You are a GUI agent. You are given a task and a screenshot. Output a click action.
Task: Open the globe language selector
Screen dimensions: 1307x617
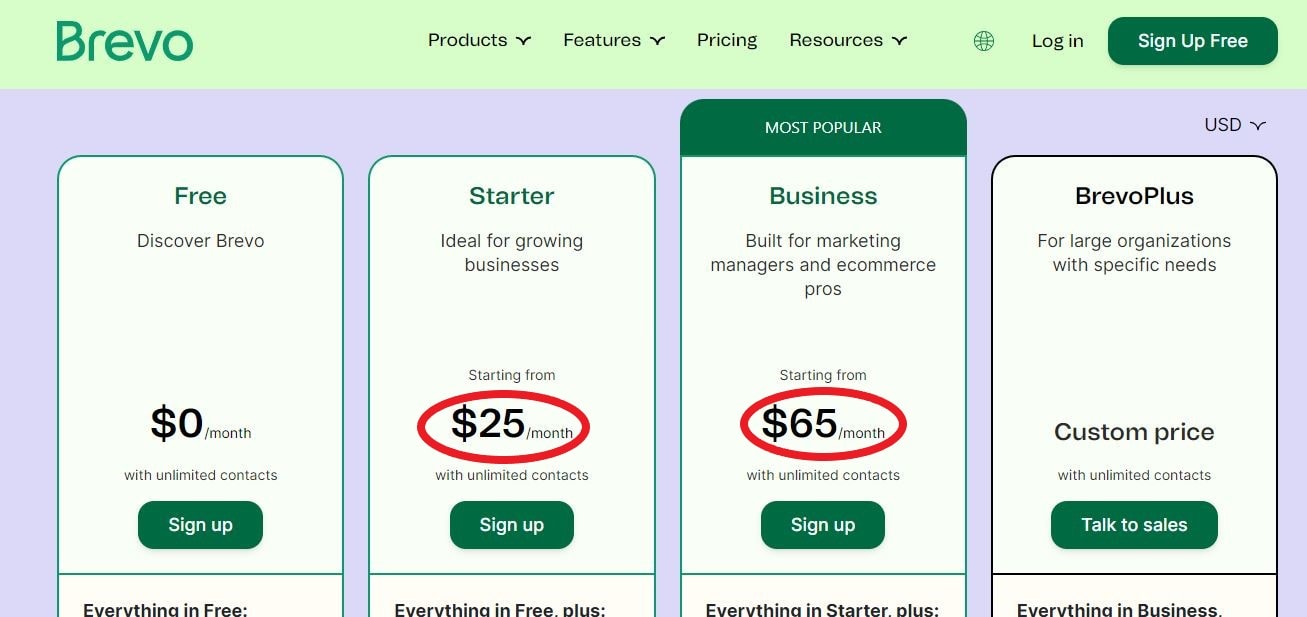pyautogui.click(x=984, y=41)
